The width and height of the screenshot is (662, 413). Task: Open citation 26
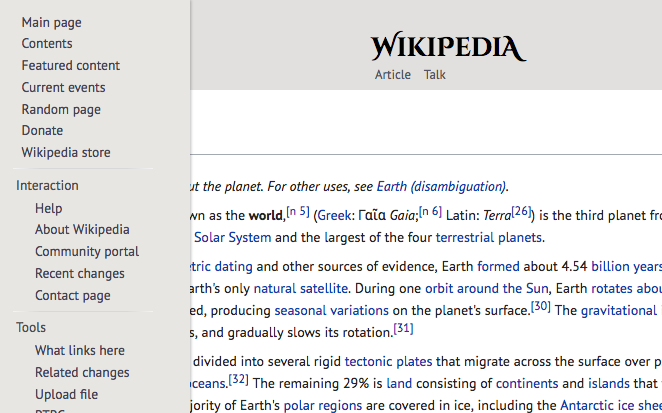point(521,211)
